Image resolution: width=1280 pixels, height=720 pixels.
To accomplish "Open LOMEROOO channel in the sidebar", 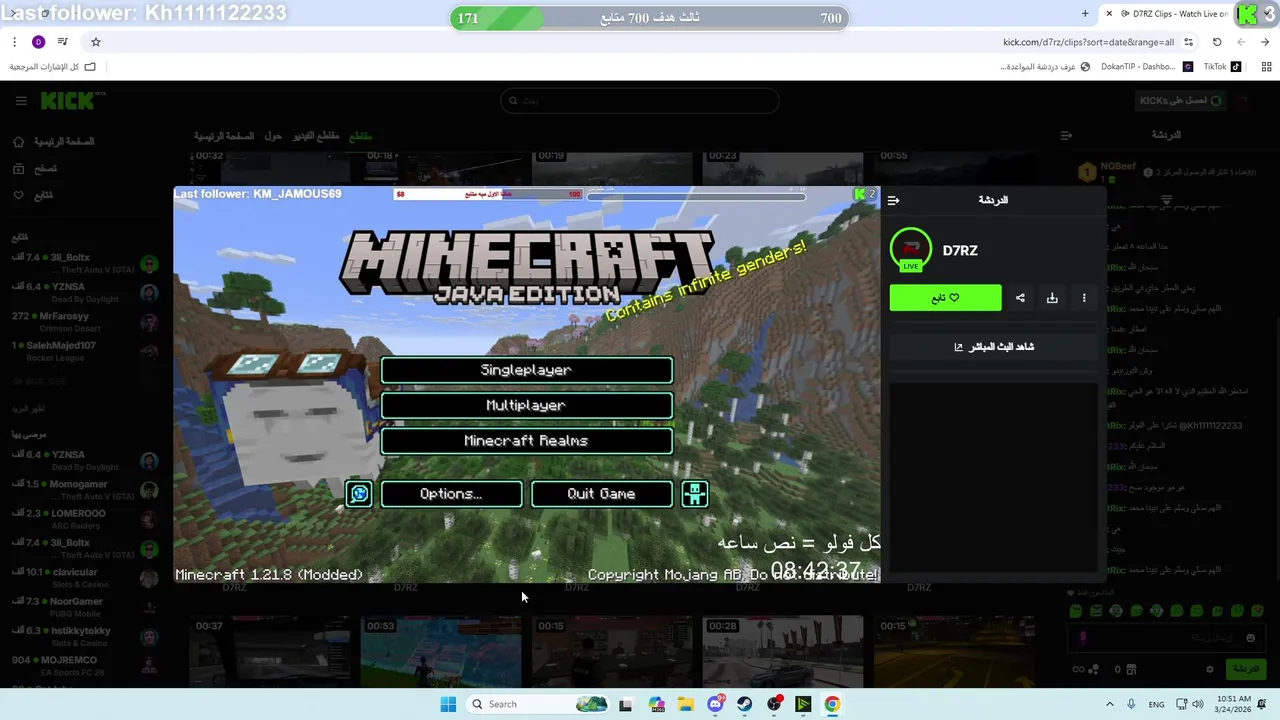I will [85, 519].
